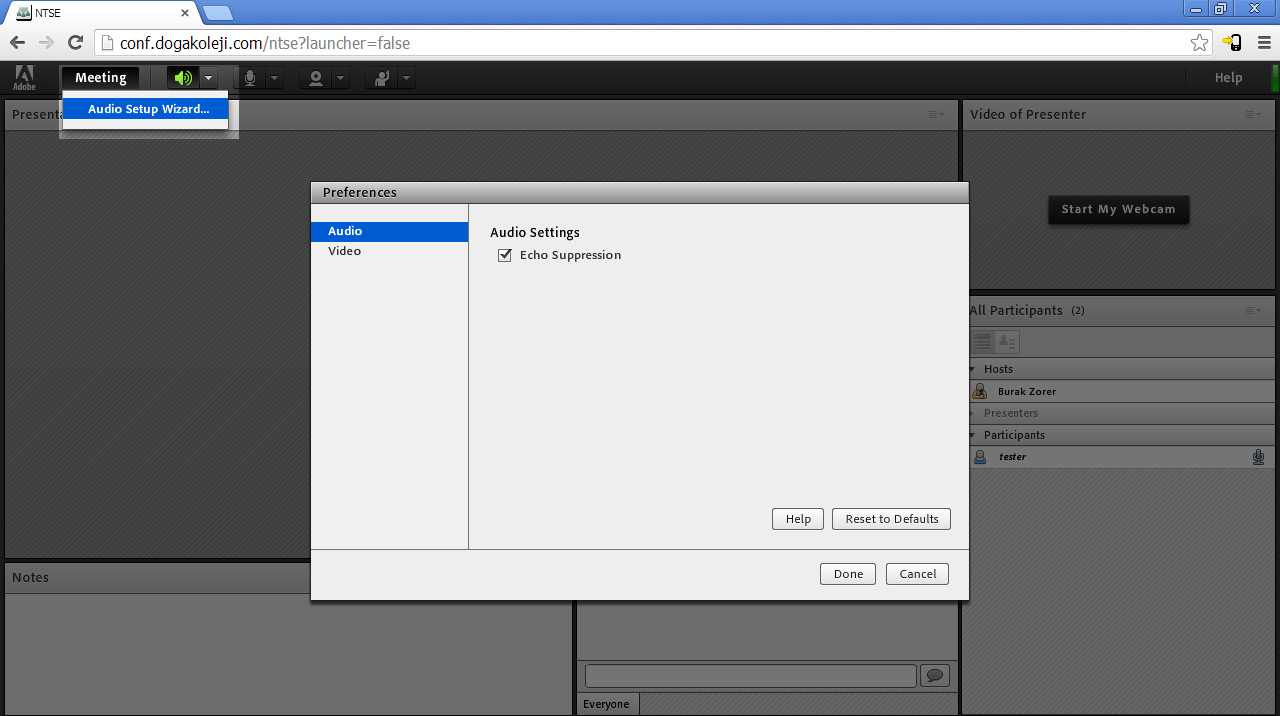Open the speaker dropdown arrow
Image resolution: width=1280 pixels, height=716 pixels.
208,78
